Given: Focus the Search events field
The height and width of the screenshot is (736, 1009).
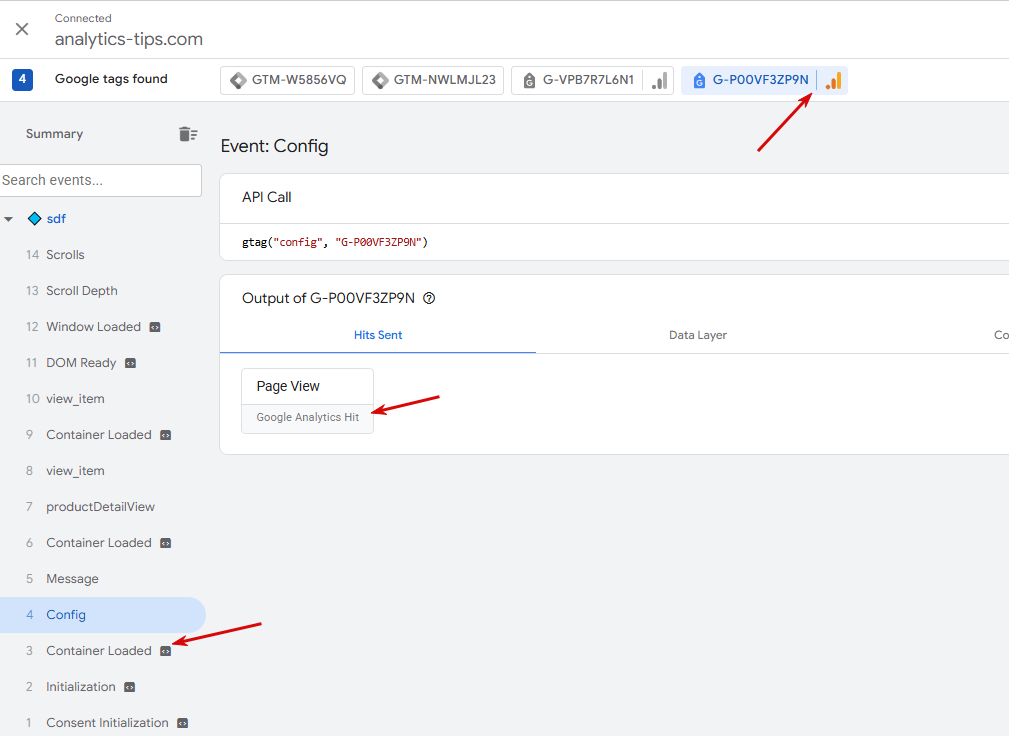Looking at the screenshot, I should pos(100,180).
